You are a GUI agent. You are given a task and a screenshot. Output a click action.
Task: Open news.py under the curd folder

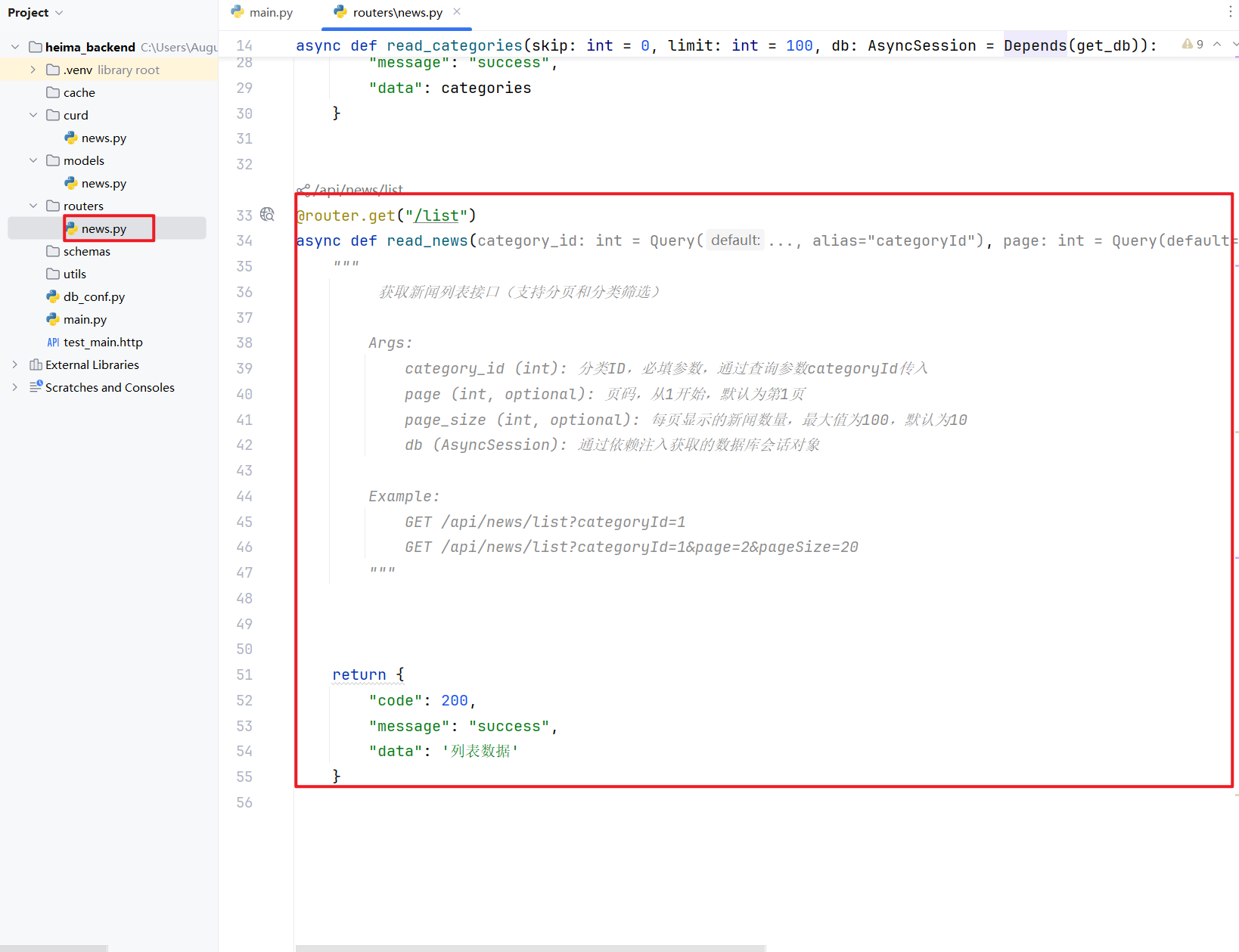coord(104,138)
